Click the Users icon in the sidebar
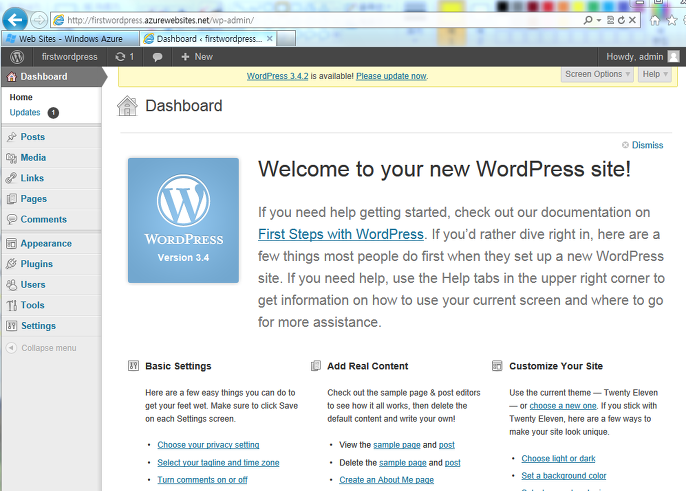 coord(11,285)
